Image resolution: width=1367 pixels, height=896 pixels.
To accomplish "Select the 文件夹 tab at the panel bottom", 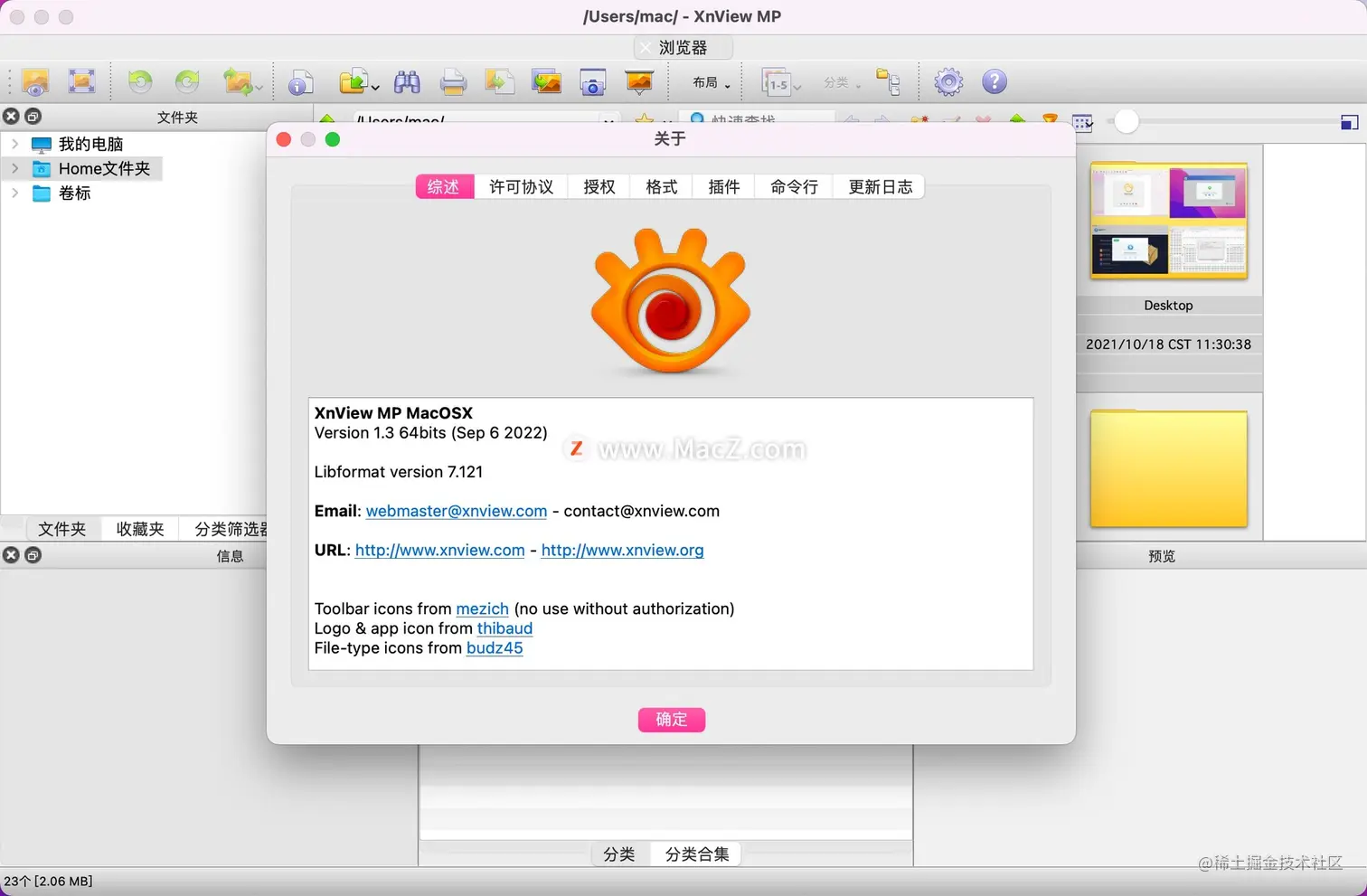I will coord(61,529).
